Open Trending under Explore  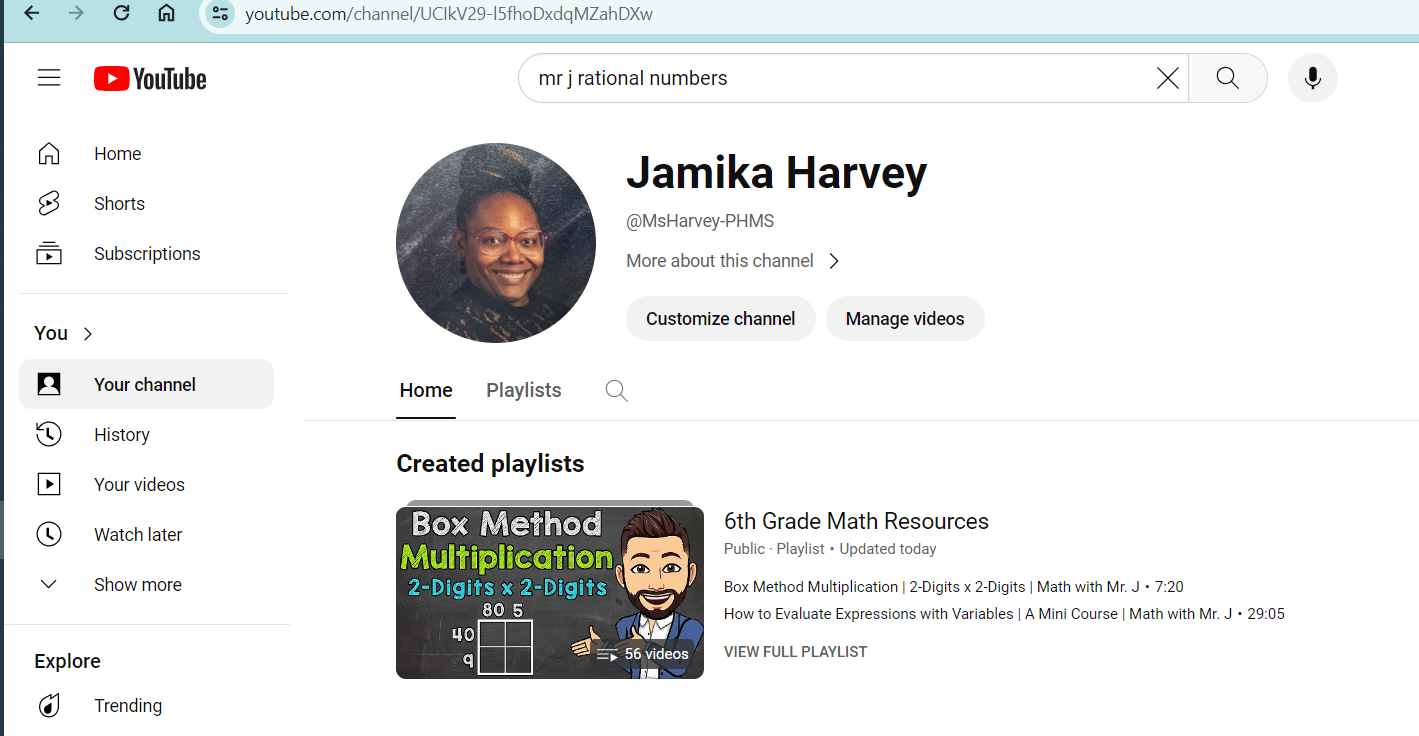(146, 706)
